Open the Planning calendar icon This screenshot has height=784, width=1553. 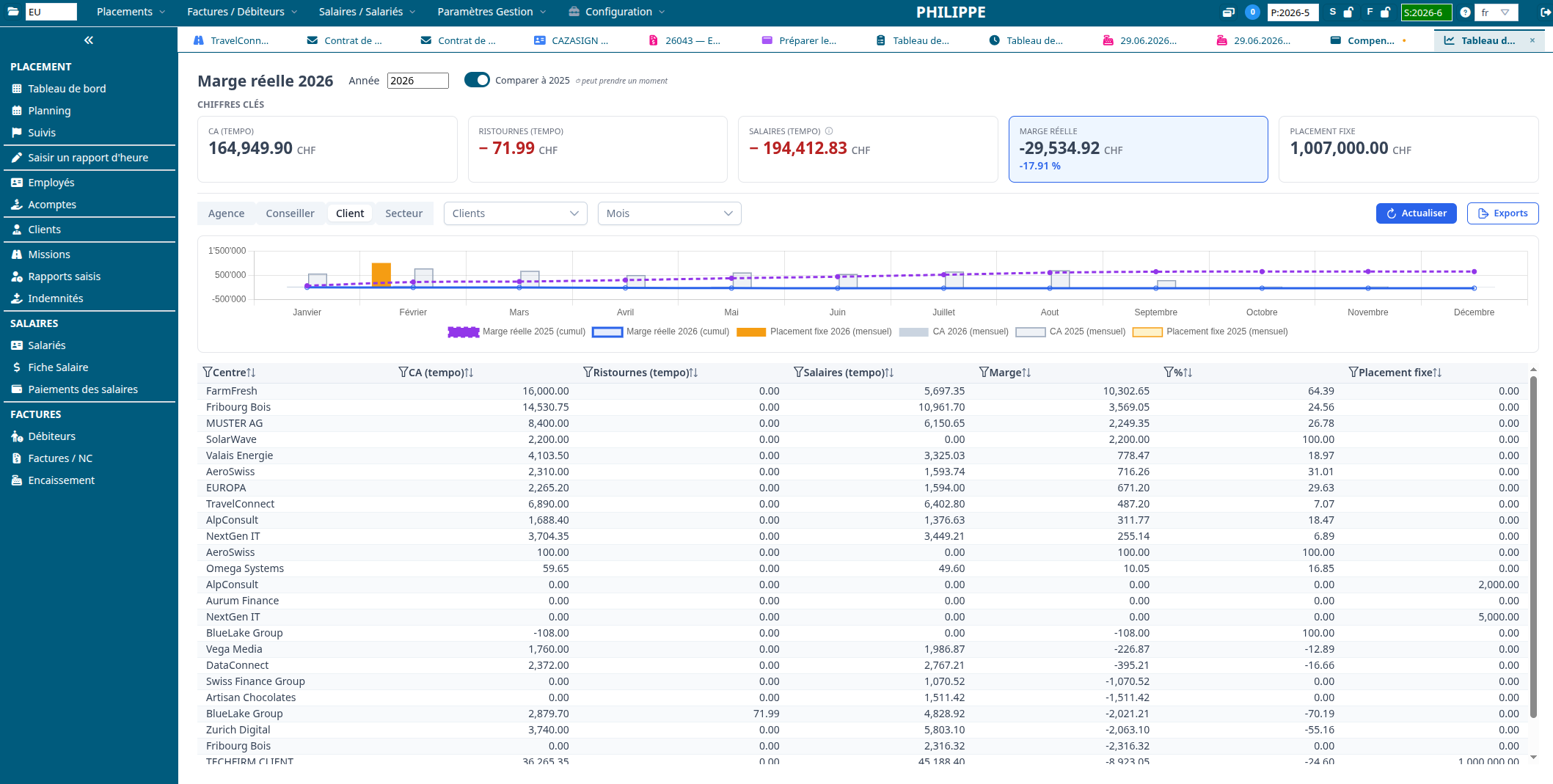pos(17,111)
